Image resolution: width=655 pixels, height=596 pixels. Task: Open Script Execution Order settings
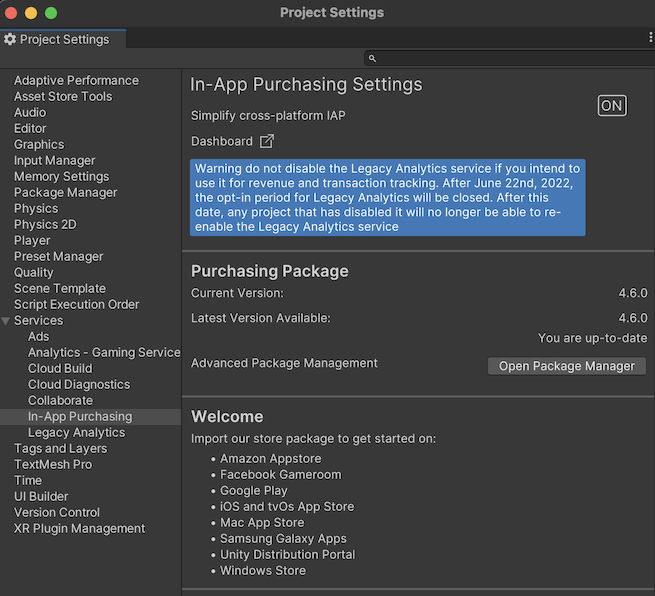(76, 305)
